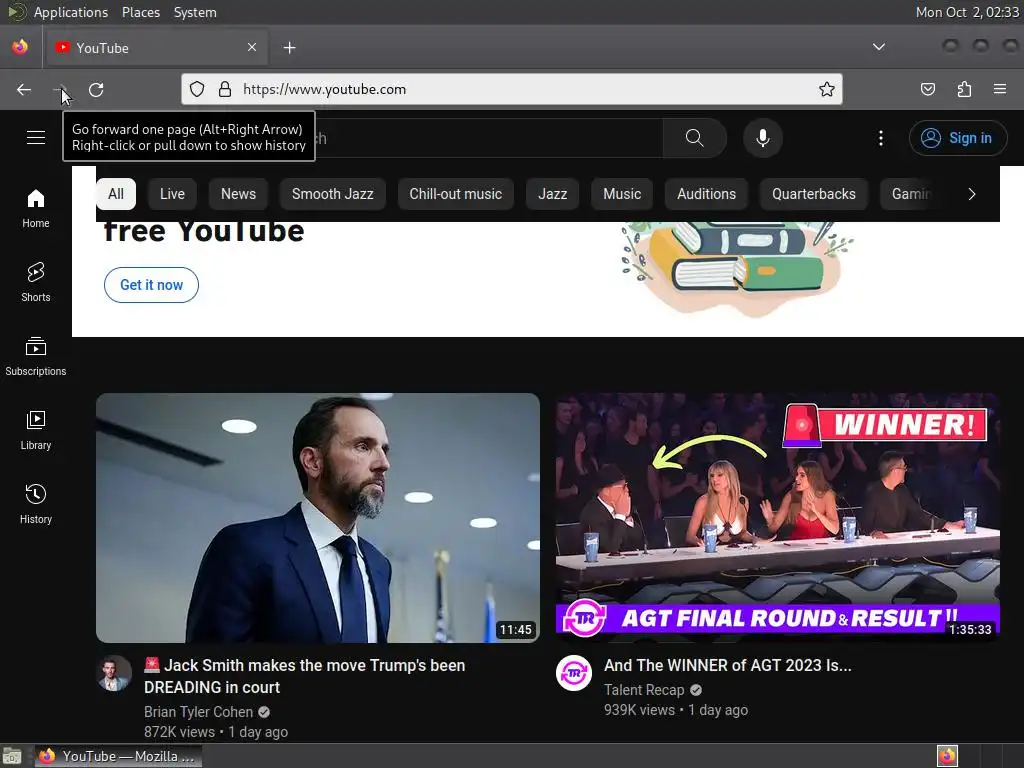The image size is (1024, 768).
Task: Open Jack Smith video title link
Action: [x=304, y=676]
